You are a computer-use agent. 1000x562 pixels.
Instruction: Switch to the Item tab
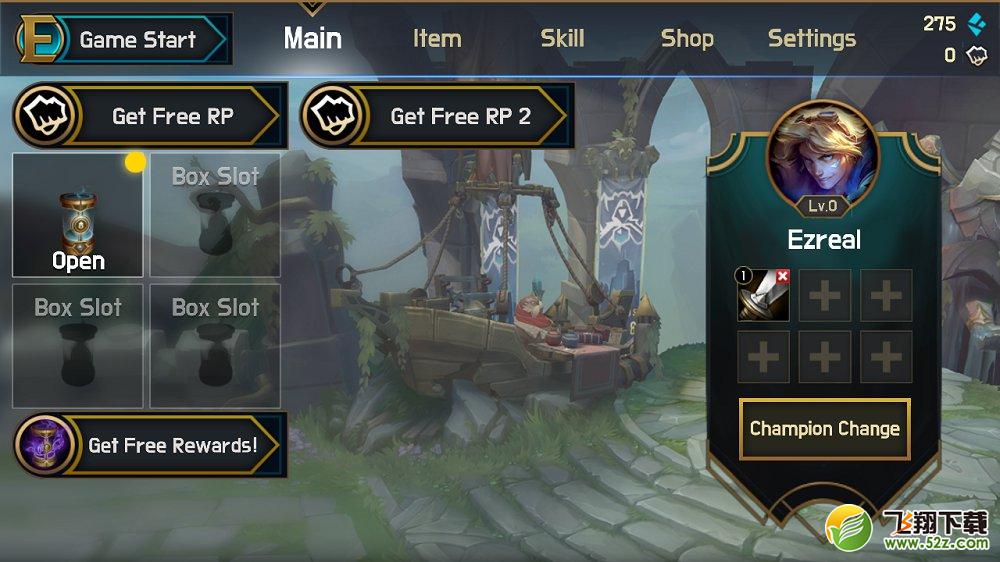click(437, 39)
